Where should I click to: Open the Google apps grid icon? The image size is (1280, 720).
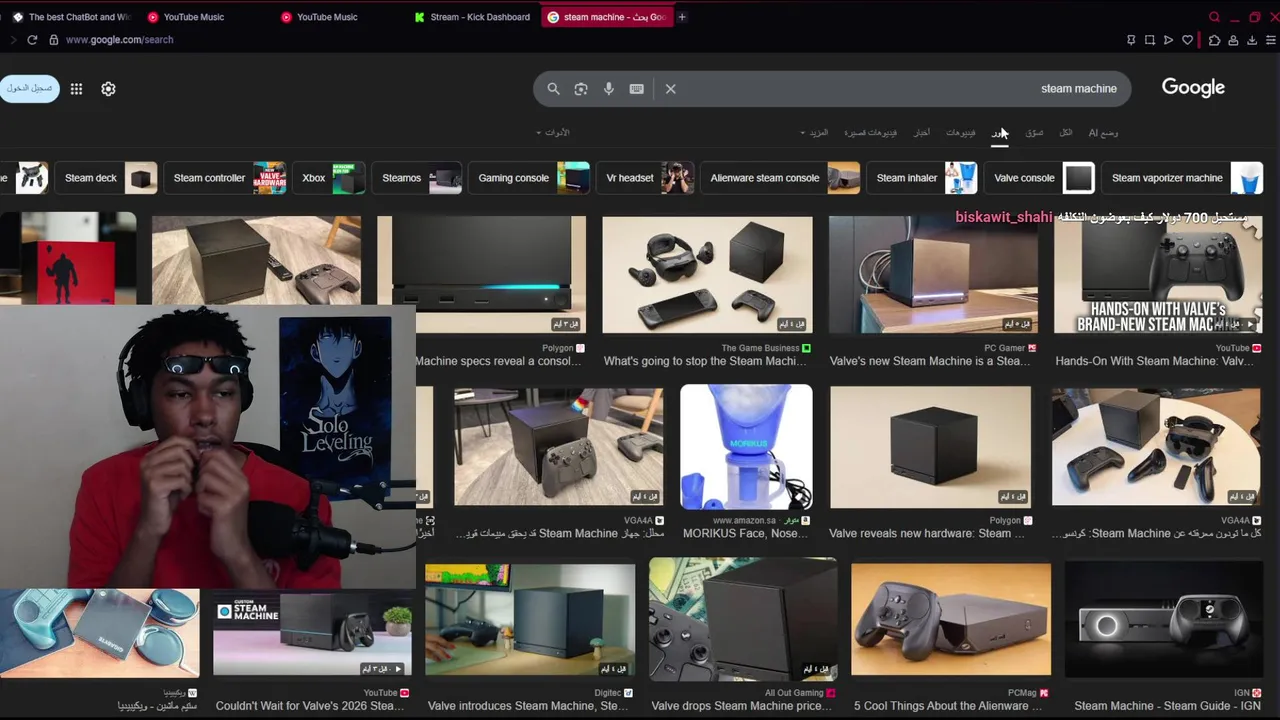click(x=76, y=89)
